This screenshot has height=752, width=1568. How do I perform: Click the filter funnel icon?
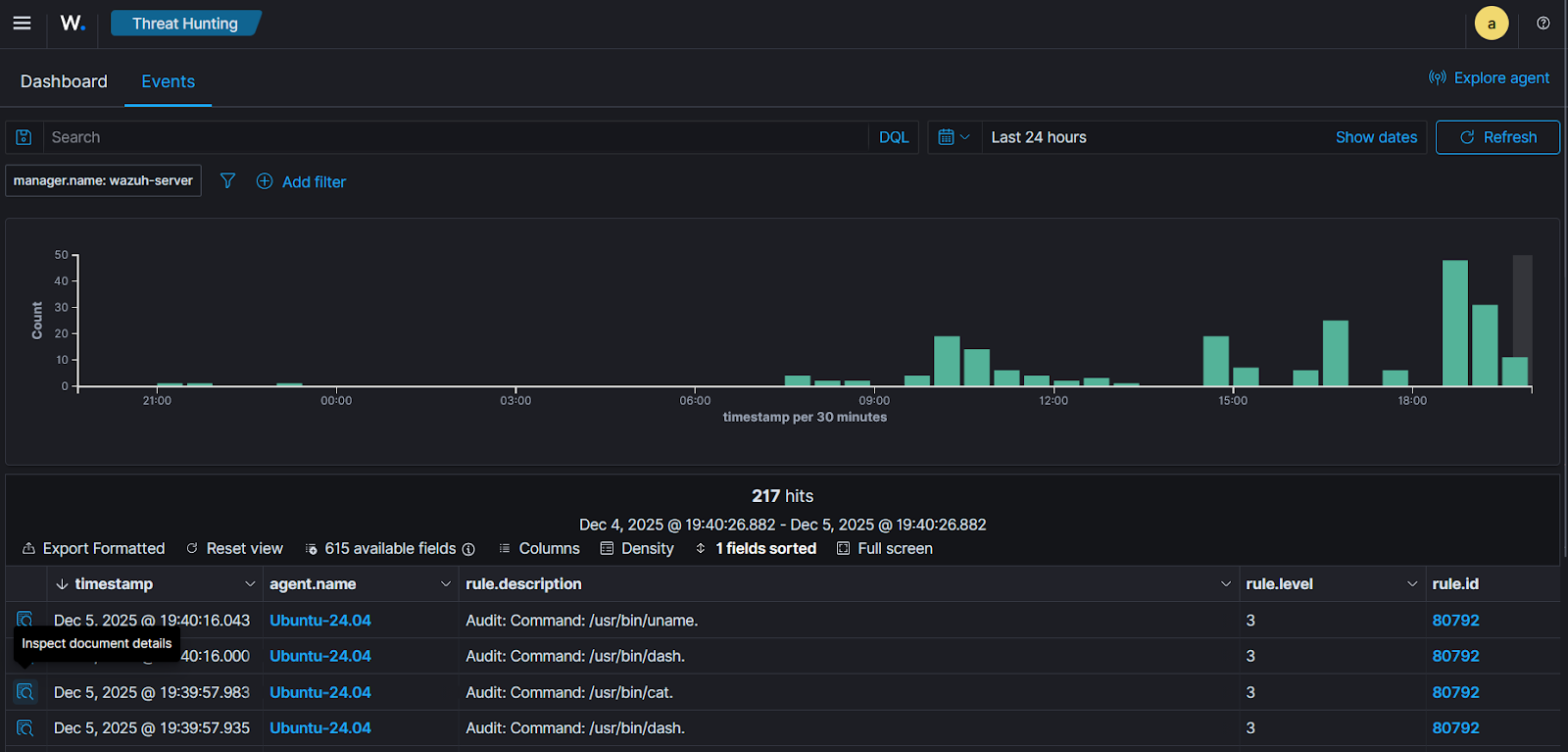click(227, 181)
